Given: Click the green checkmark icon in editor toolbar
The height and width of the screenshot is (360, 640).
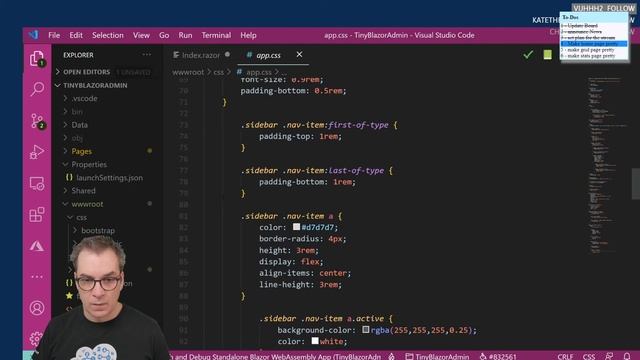Looking at the screenshot, I should coord(528,55).
